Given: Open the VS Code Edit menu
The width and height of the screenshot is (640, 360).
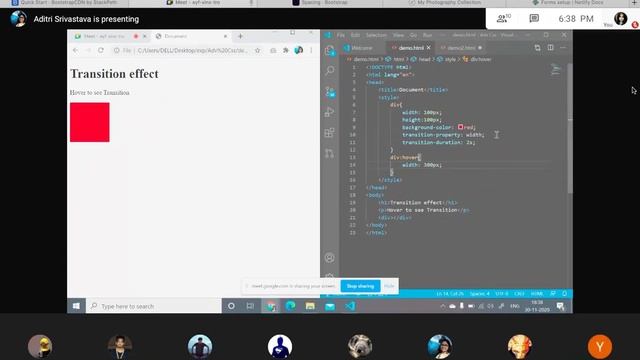Looking at the screenshot, I should 356,35.
